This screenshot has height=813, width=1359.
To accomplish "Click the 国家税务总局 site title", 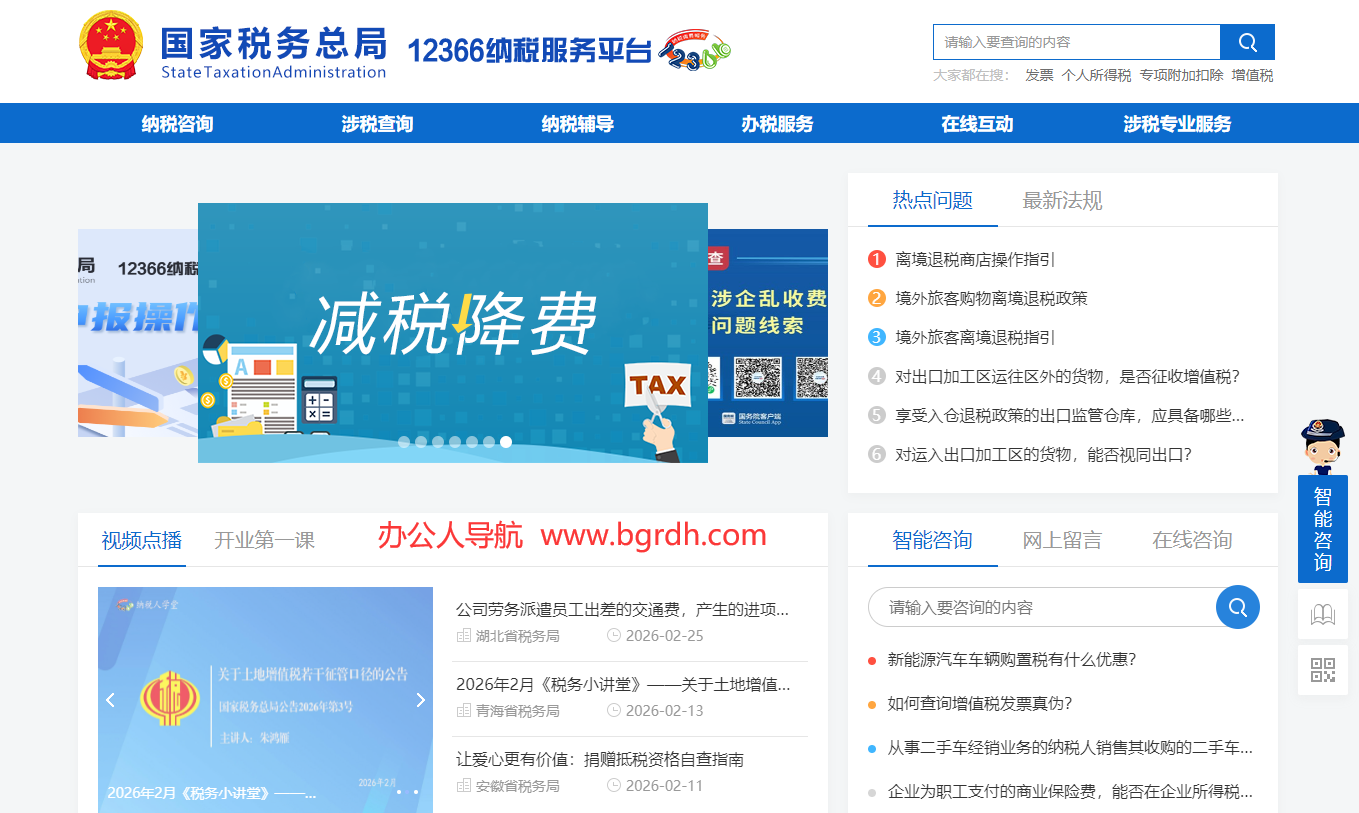I will [x=273, y=42].
